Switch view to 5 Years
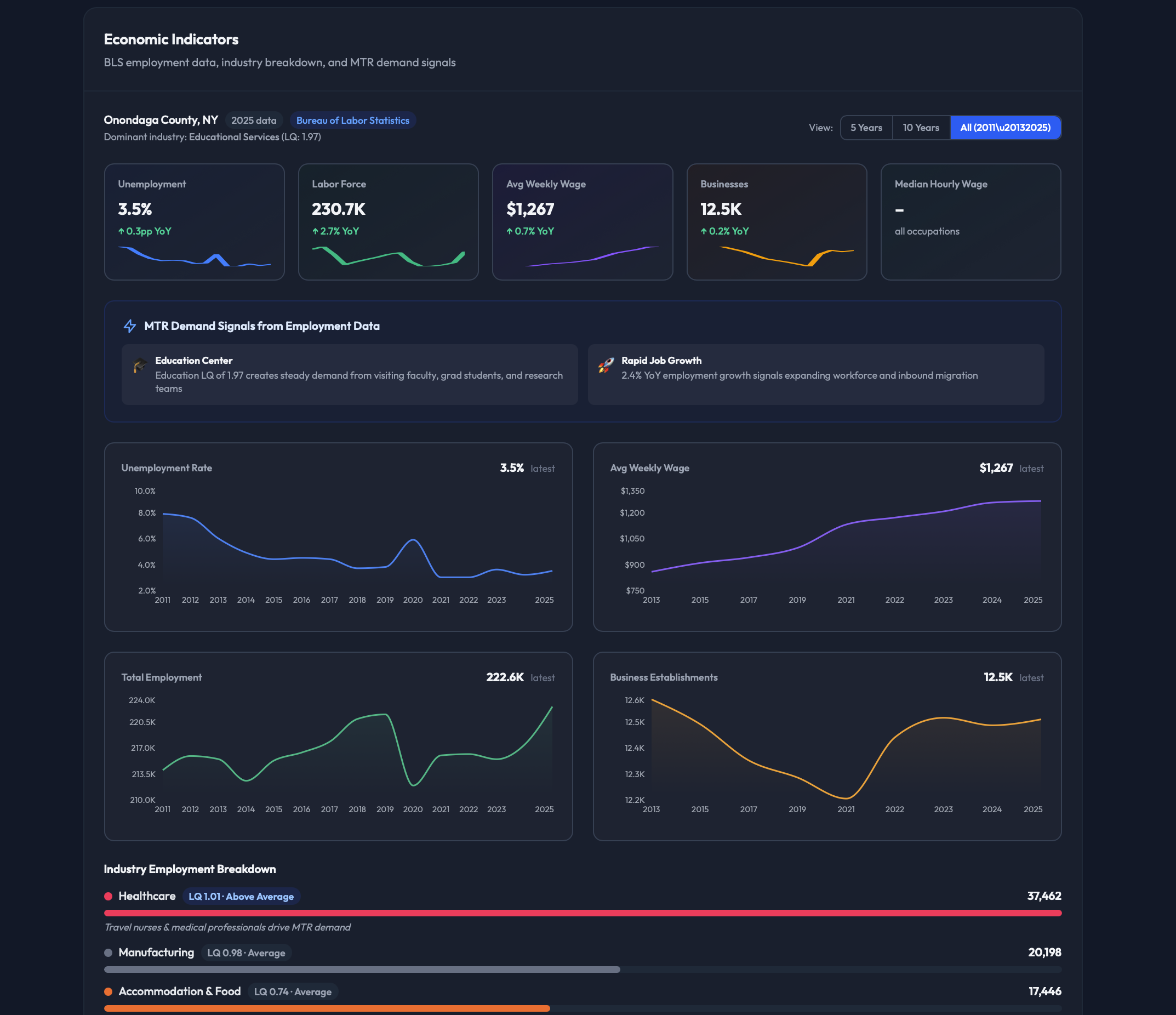 [x=866, y=128]
